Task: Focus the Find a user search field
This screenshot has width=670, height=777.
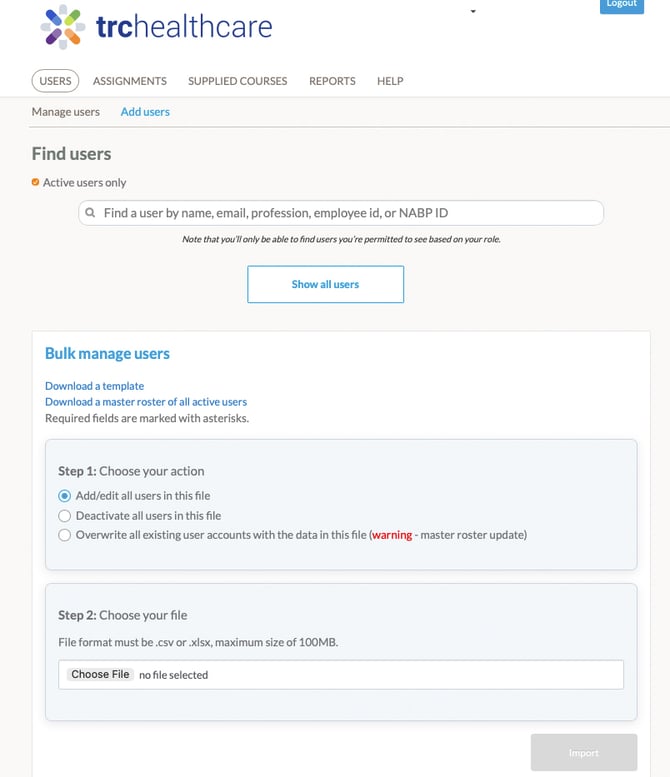Action: (341, 213)
